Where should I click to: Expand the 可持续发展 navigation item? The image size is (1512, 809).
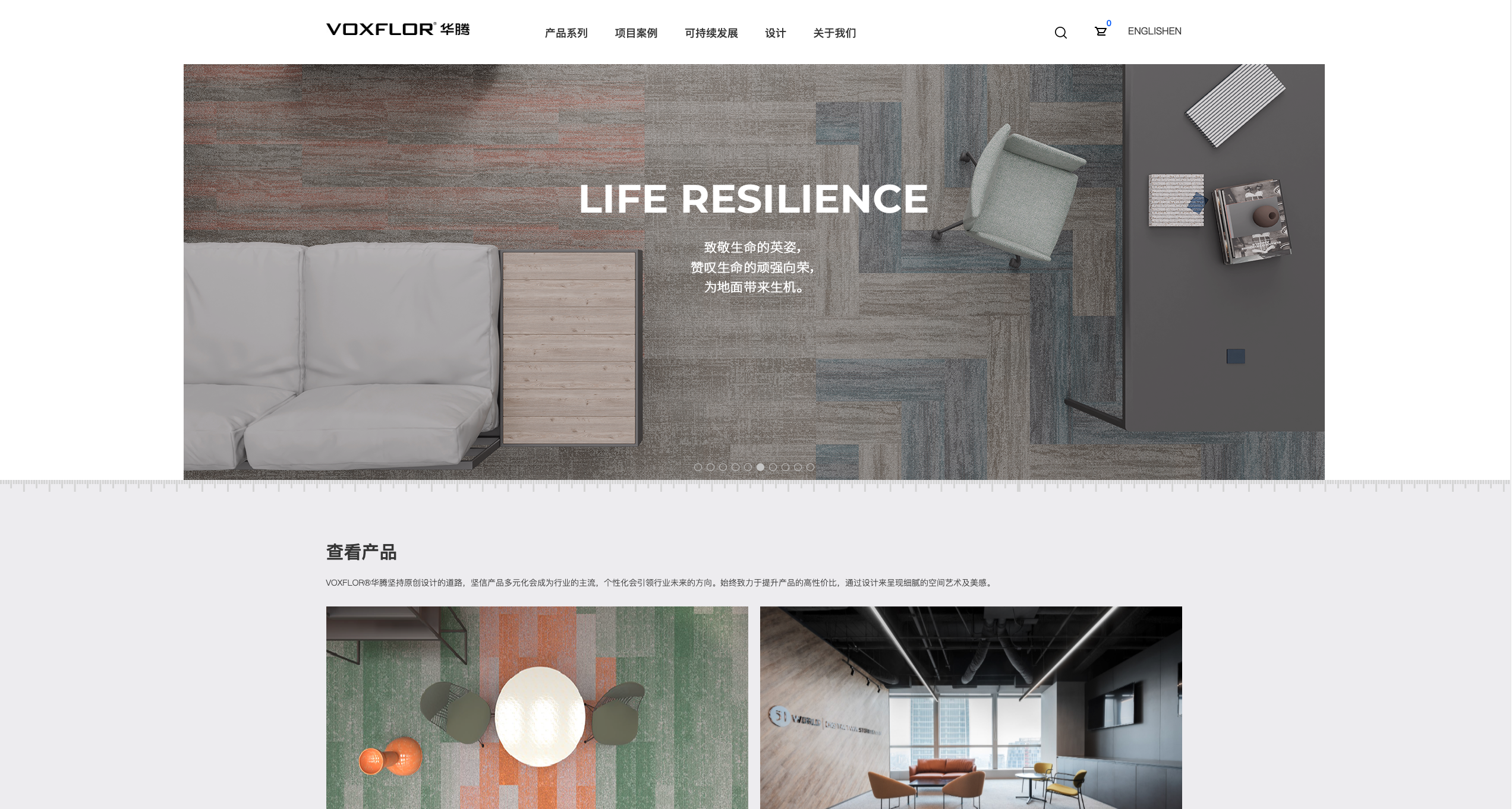711,33
